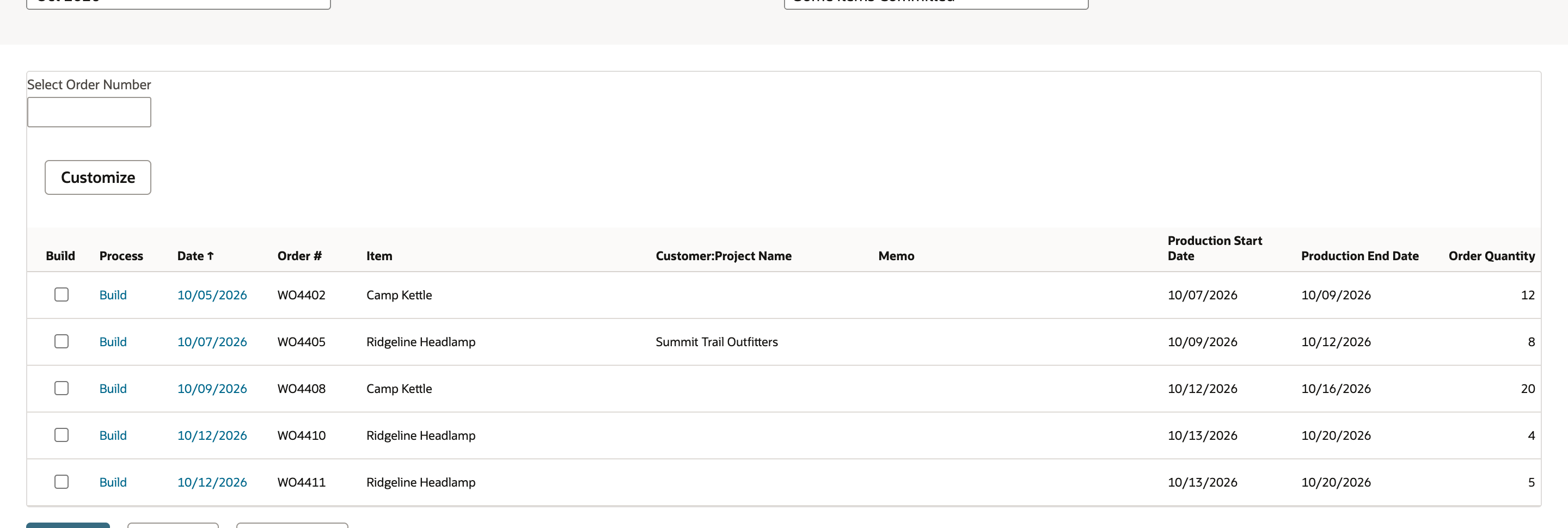Open the Build link for WO4402
This screenshot has width=1568, height=528.
point(113,295)
